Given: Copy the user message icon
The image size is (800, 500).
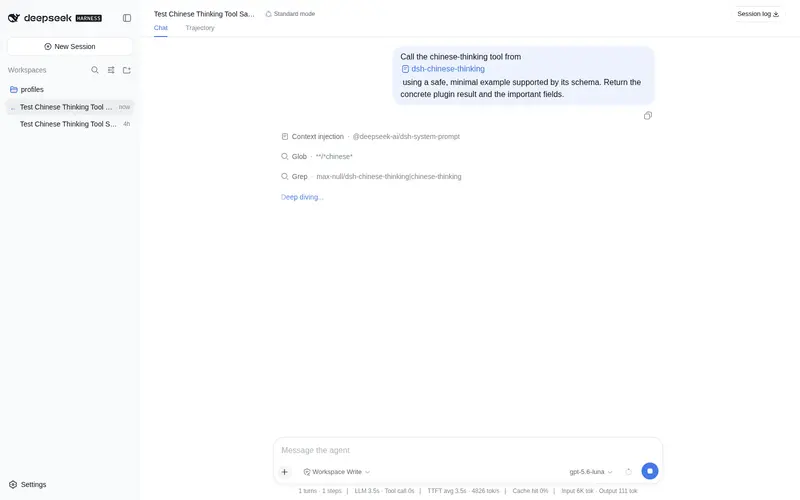Looking at the screenshot, I should point(647,116).
